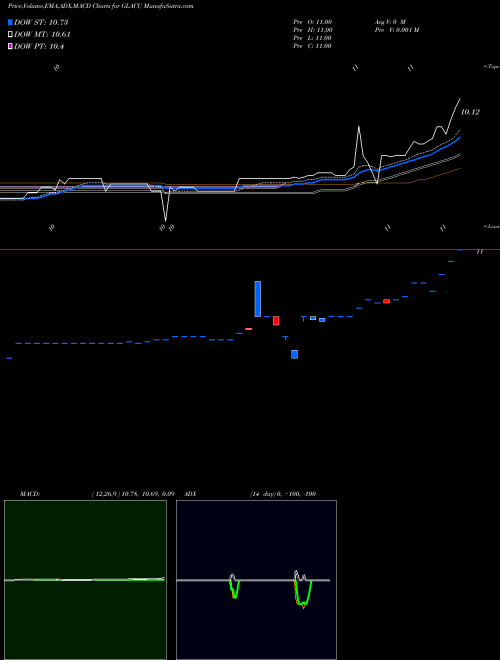Click the 'MACD:' panel label
500x660 pixels.
pos(29,494)
